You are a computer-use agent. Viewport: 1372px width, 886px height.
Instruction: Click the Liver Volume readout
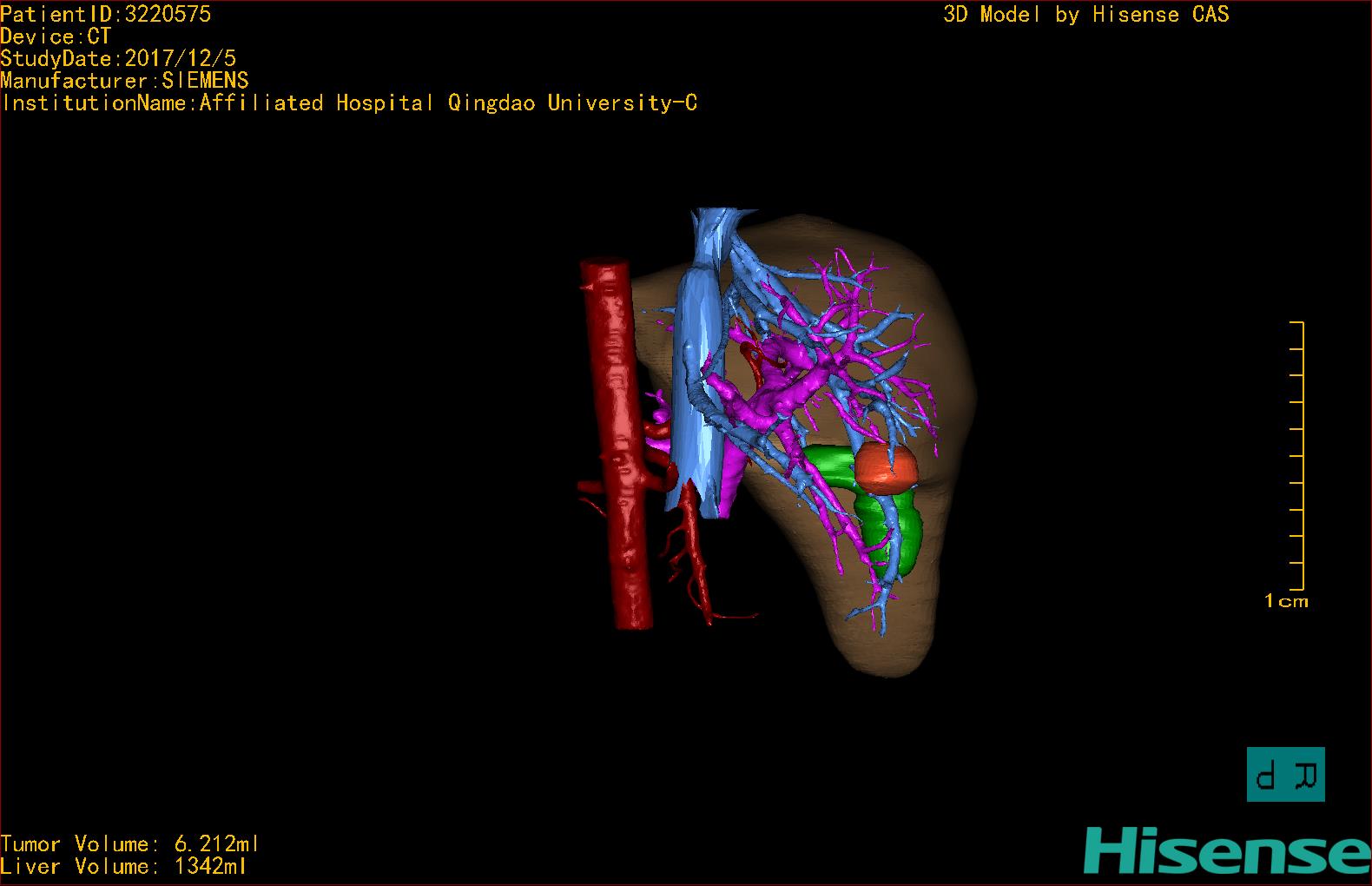pos(123,866)
